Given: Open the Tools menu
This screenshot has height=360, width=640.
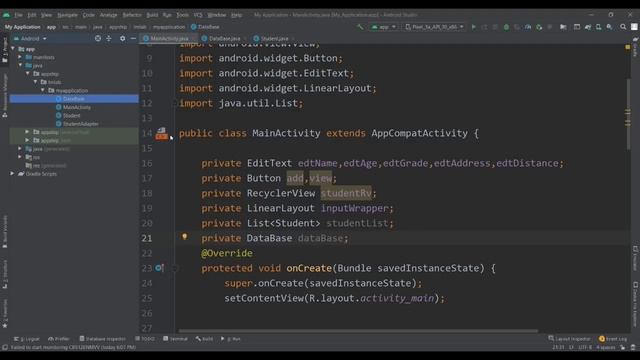Looking at the screenshot, I should click(x=182, y=15).
